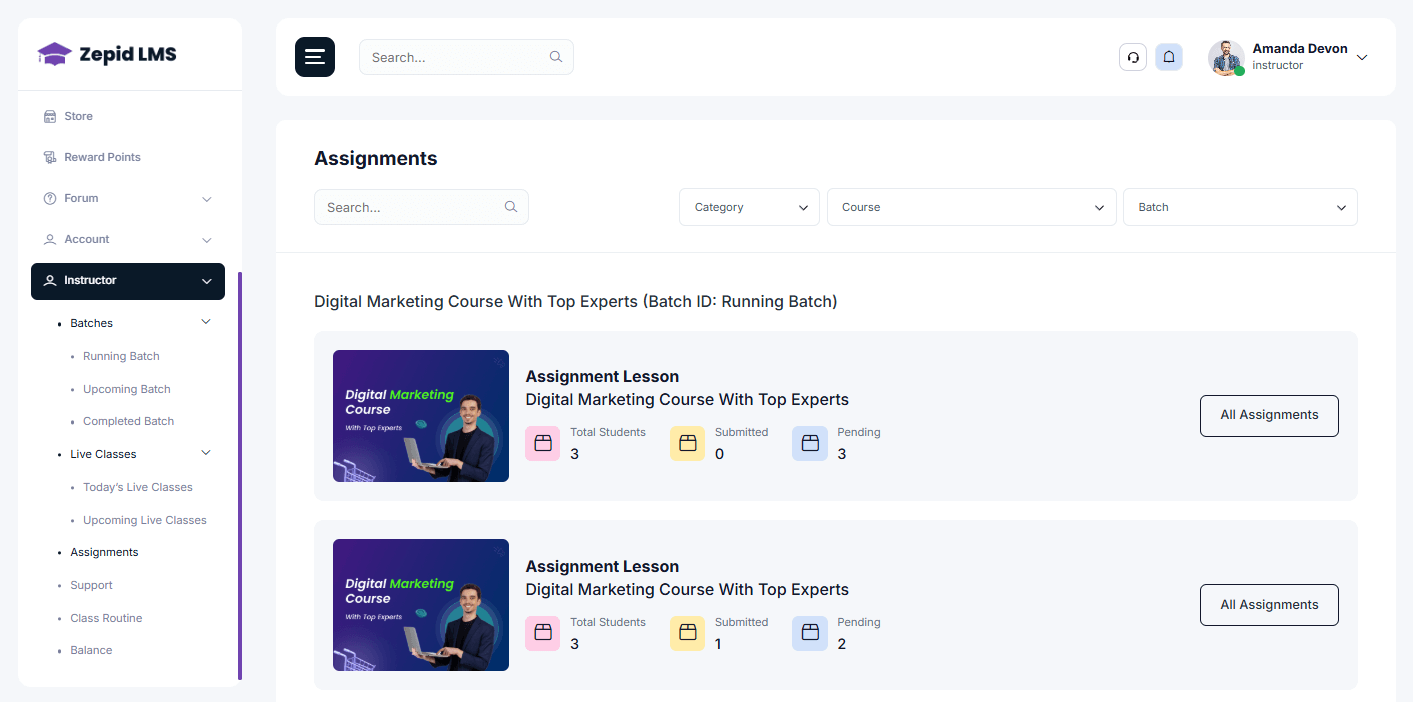The image size is (1413, 702).
Task: Click the magnifier icon in Assignments search
Action: [510, 206]
